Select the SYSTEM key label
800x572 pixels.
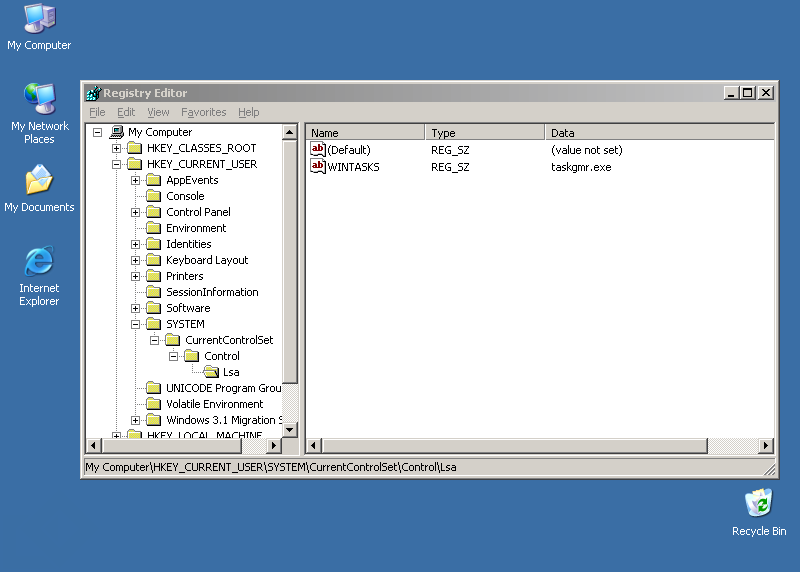tap(185, 324)
